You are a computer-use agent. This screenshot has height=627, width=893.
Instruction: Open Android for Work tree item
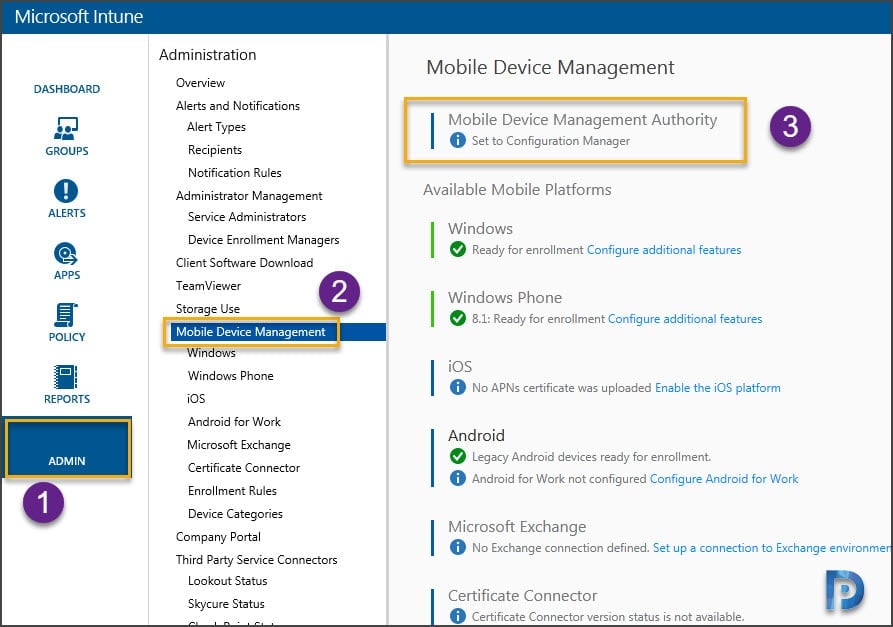234,421
